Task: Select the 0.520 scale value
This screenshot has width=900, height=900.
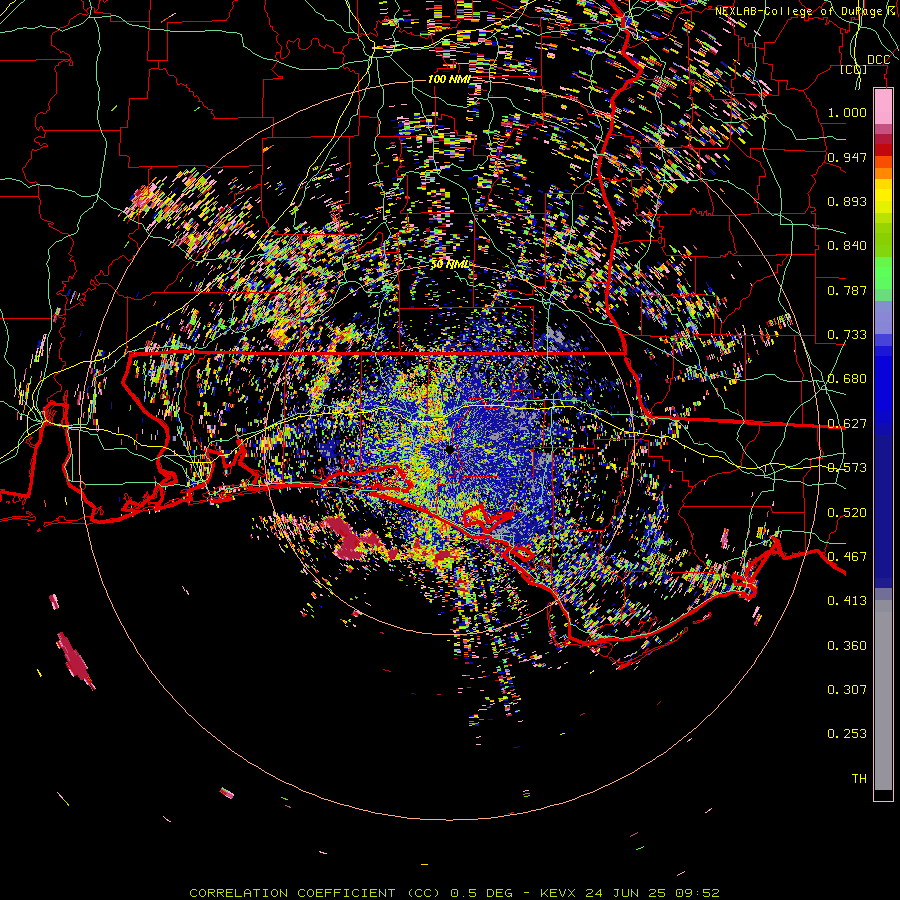Action: [847, 513]
